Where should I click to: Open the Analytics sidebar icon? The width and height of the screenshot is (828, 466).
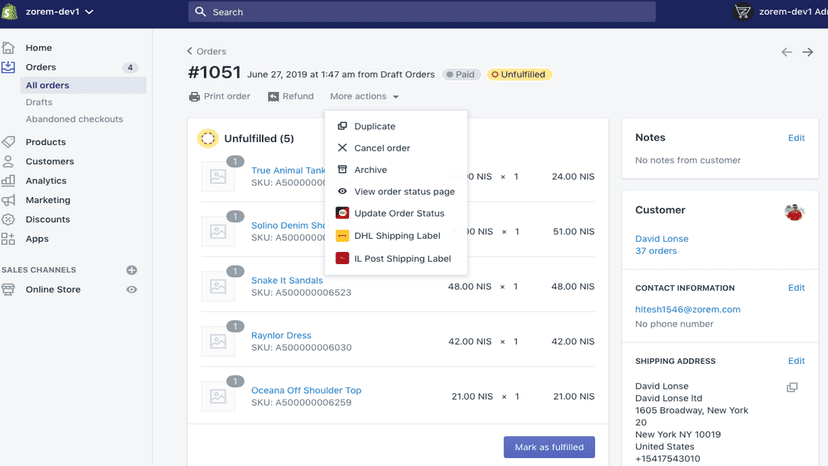8,181
